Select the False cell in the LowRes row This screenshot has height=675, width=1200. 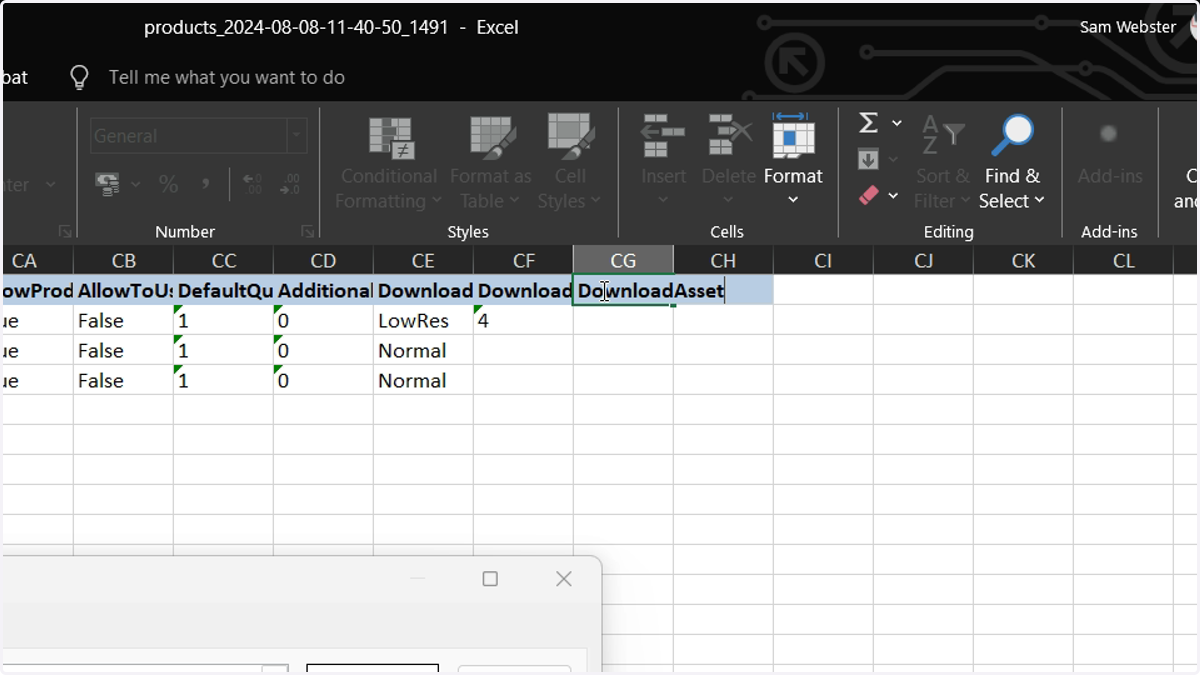pyautogui.click(x=123, y=321)
